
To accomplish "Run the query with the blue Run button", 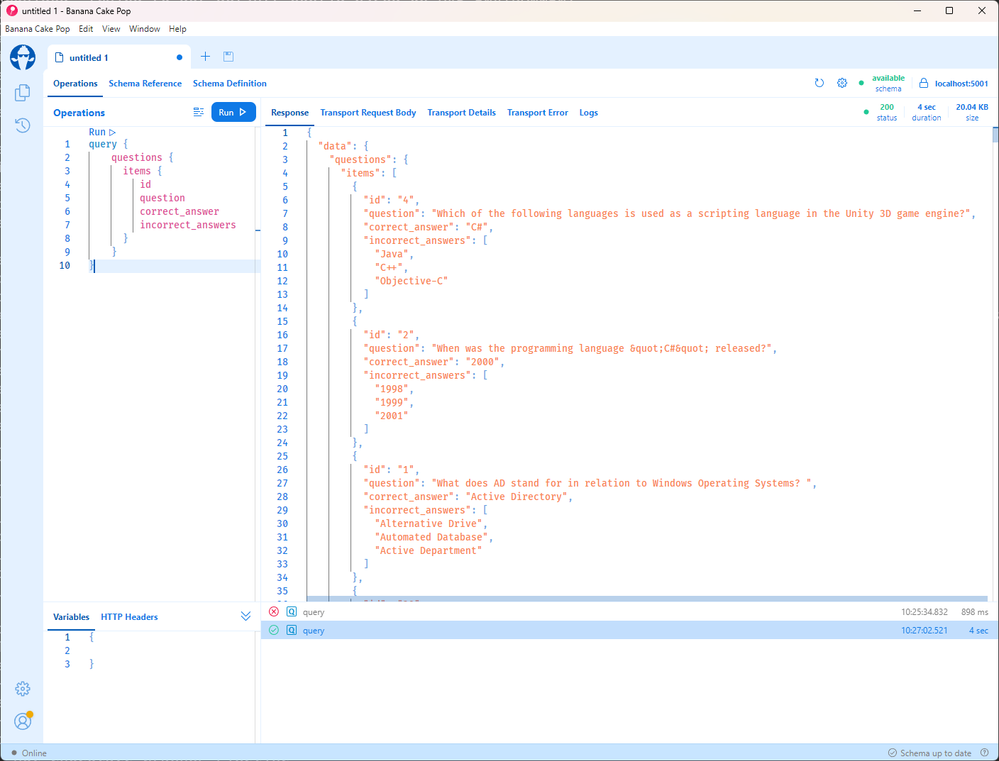I will [x=233, y=112].
